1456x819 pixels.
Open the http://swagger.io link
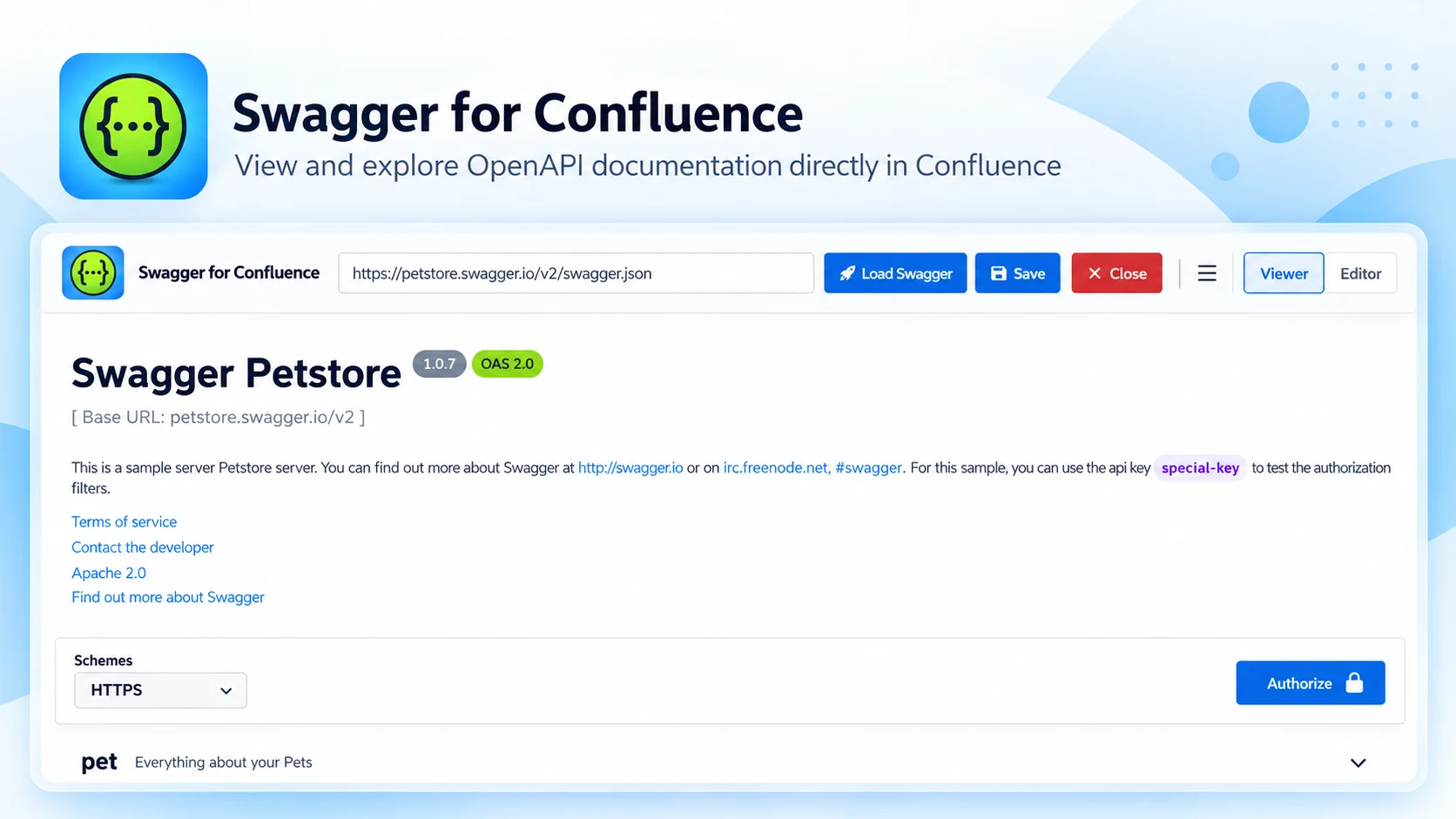[630, 467]
